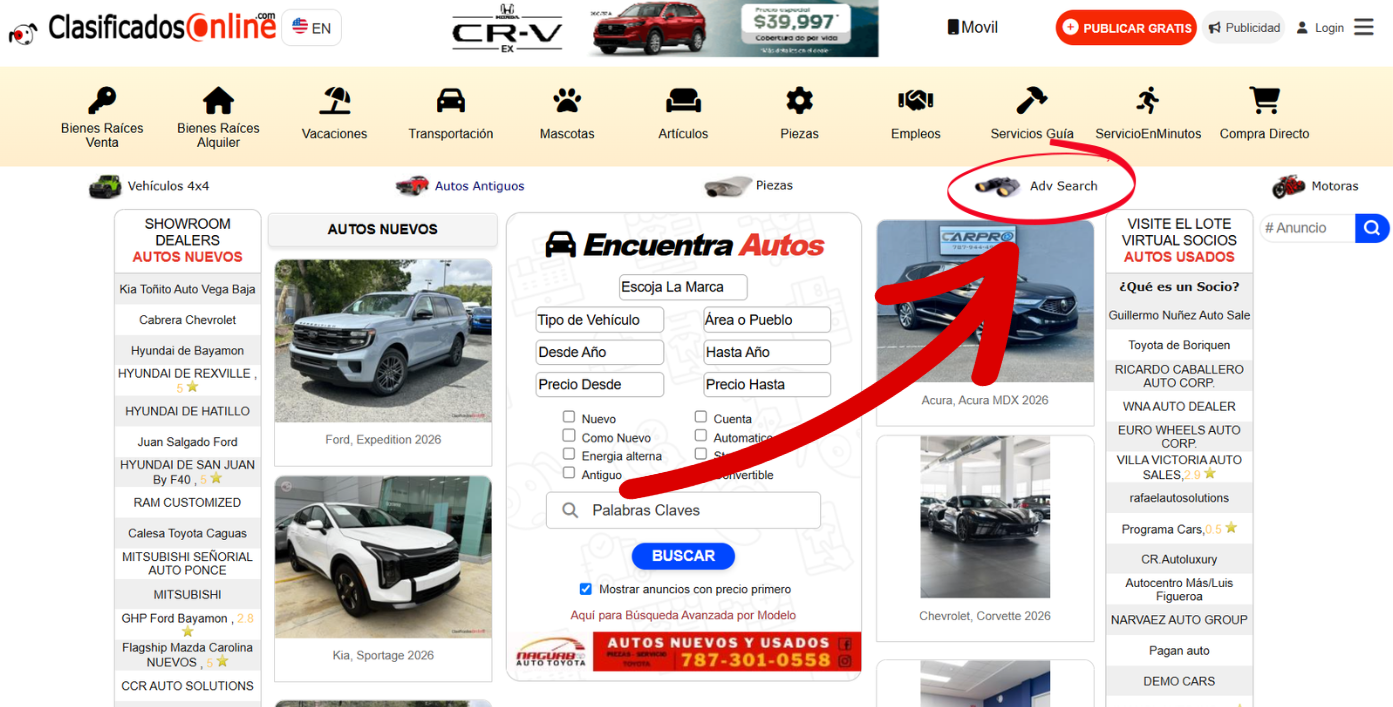Screen dimensions: 1393x707
Task: Click the blue Anuncio search magnifier
Action: coord(1372,228)
